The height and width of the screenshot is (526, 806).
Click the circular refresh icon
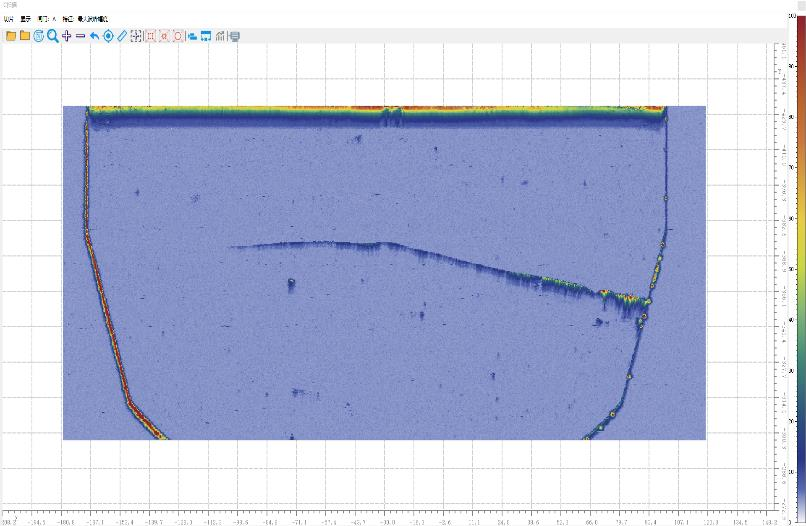coord(39,36)
